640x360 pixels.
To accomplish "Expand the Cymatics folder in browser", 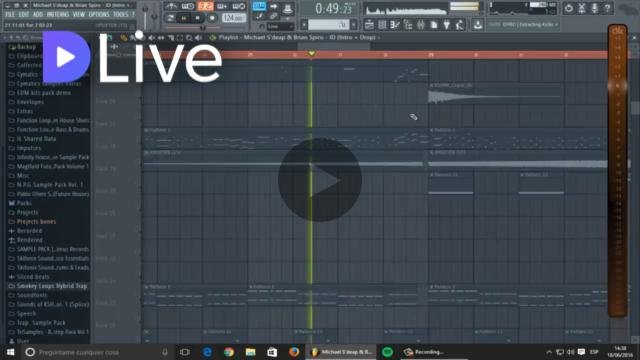I will pyautogui.click(x=27, y=74).
